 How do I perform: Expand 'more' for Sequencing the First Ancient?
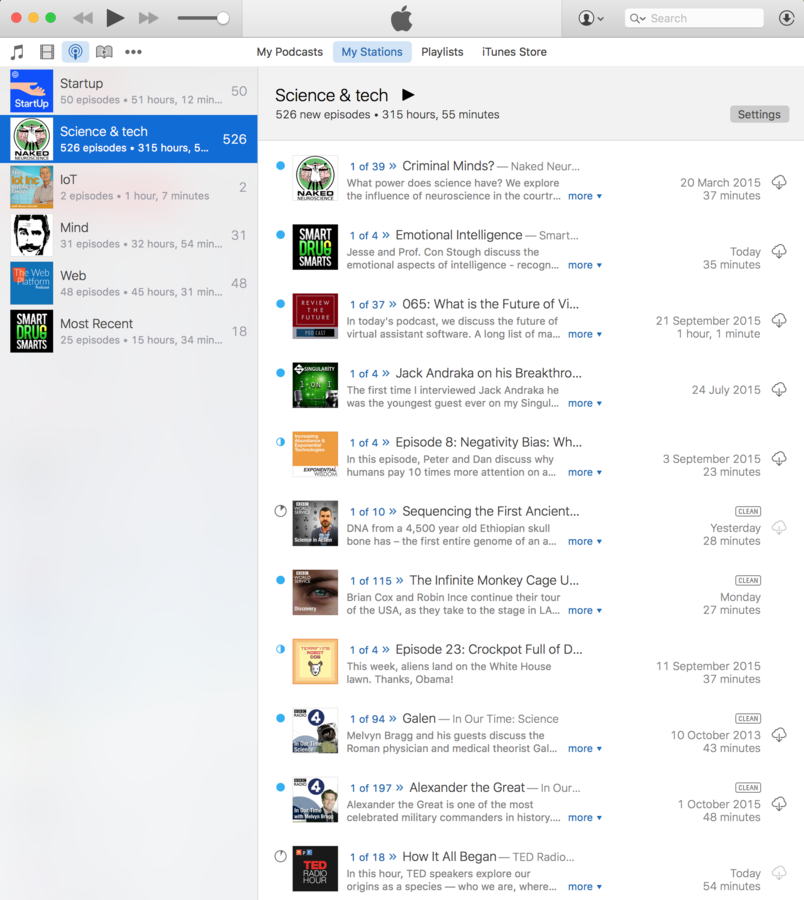585,541
